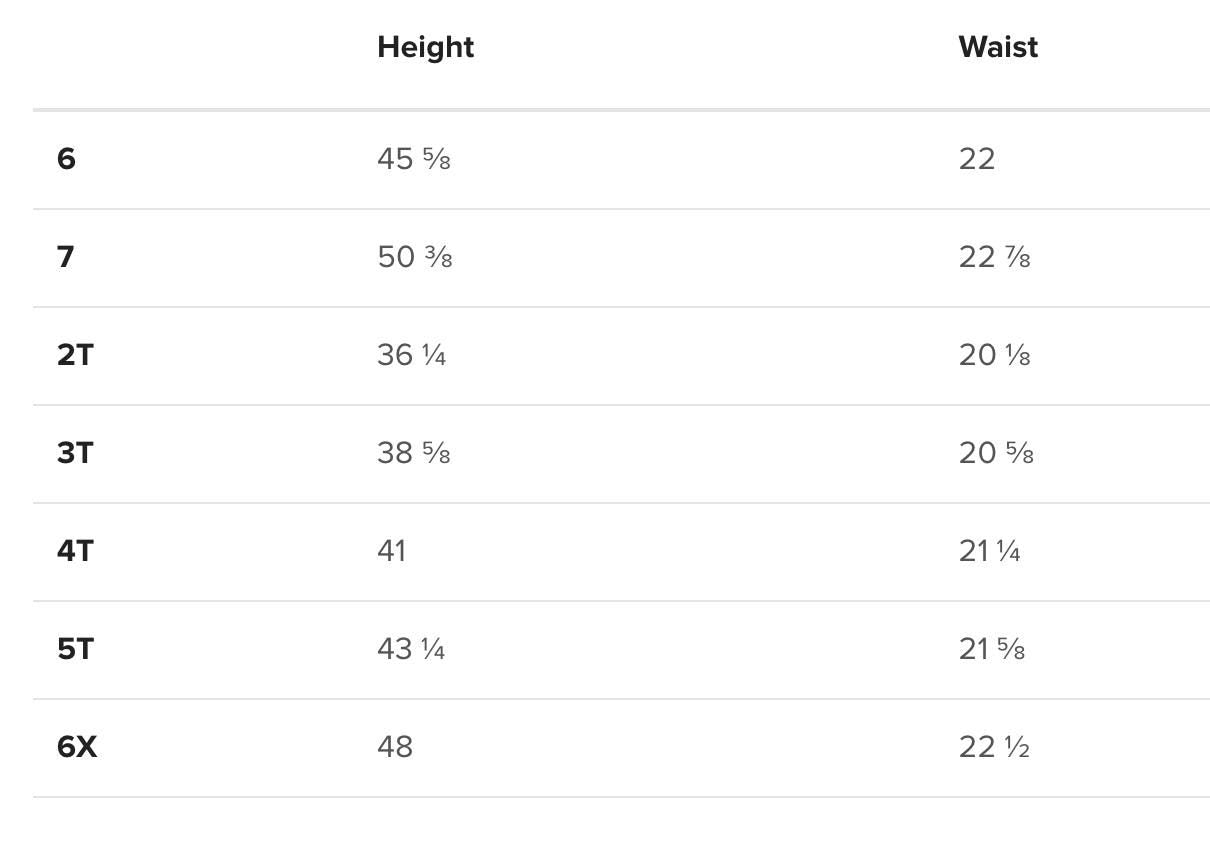
Task: Click the 3T size label
Action: (x=75, y=453)
